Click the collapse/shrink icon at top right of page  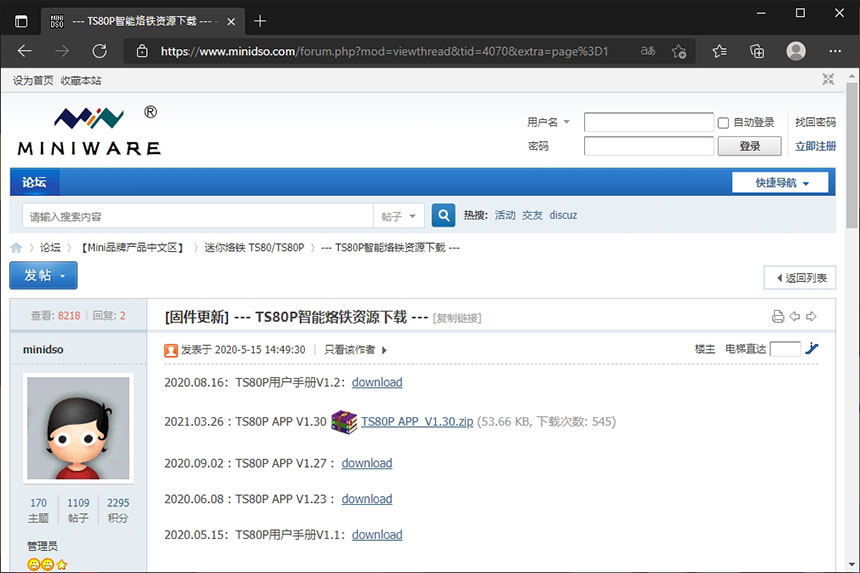(828, 80)
